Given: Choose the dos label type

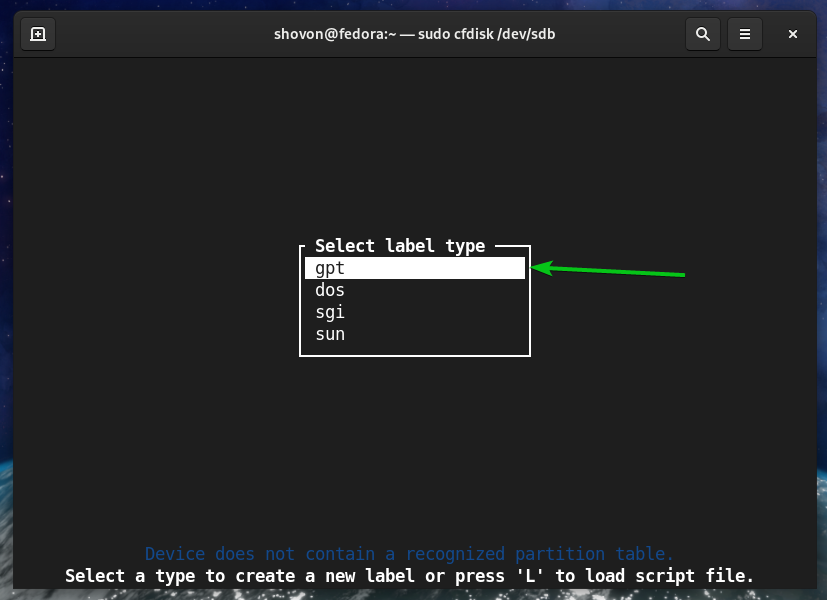Looking at the screenshot, I should coord(330,290).
